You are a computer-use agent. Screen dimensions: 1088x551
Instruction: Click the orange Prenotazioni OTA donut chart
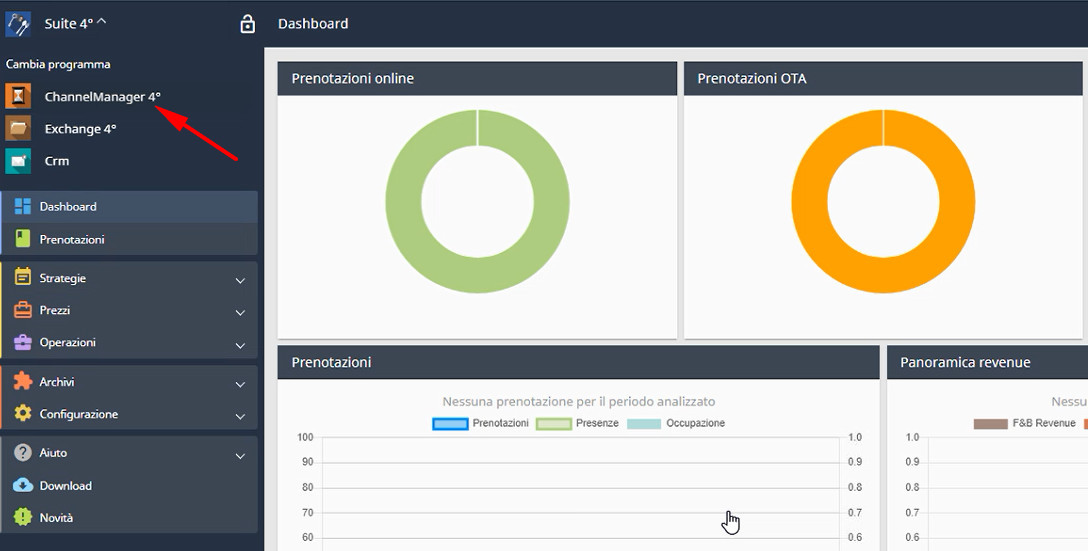pyautogui.click(x=883, y=201)
